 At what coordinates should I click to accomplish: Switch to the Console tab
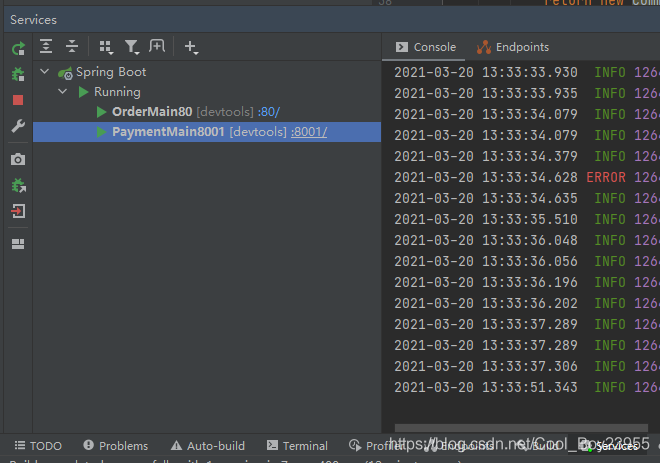(x=426, y=47)
